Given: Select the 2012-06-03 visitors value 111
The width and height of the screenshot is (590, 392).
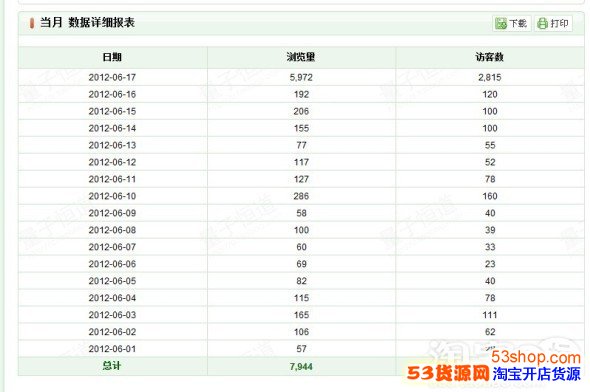Looking at the screenshot, I should 490,315.
